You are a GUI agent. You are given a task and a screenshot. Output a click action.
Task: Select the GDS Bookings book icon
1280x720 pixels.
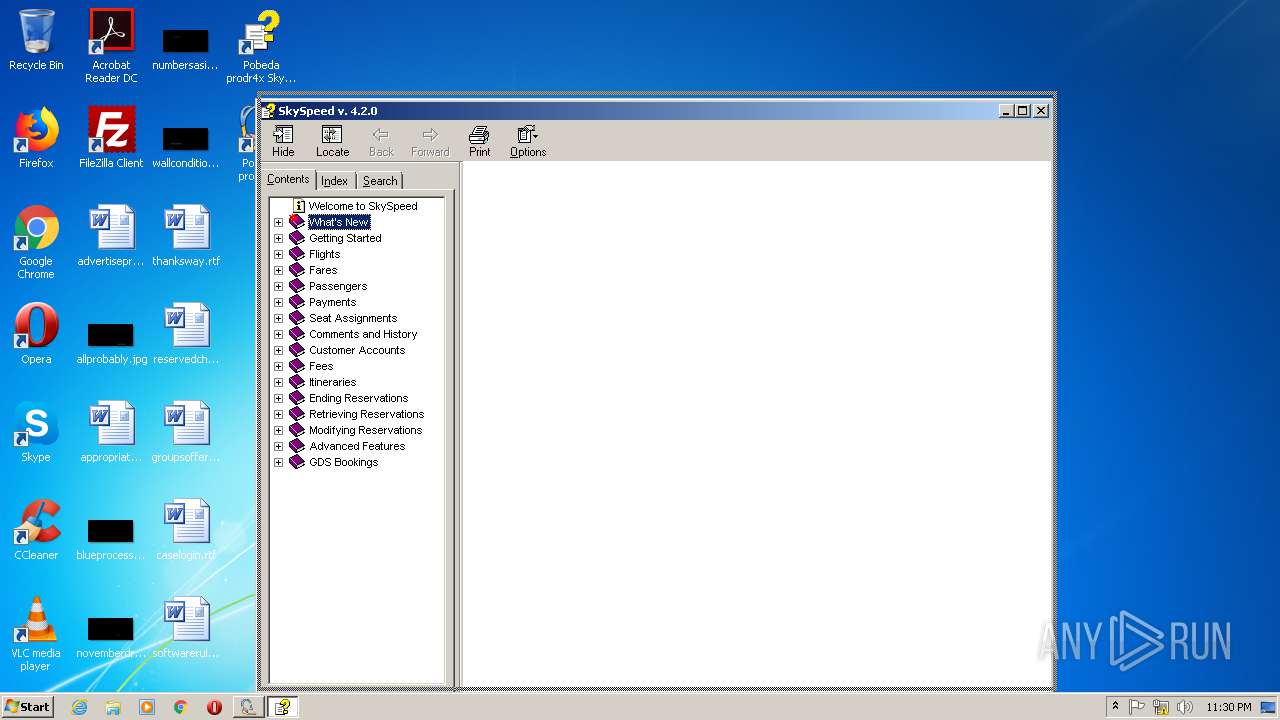point(297,462)
